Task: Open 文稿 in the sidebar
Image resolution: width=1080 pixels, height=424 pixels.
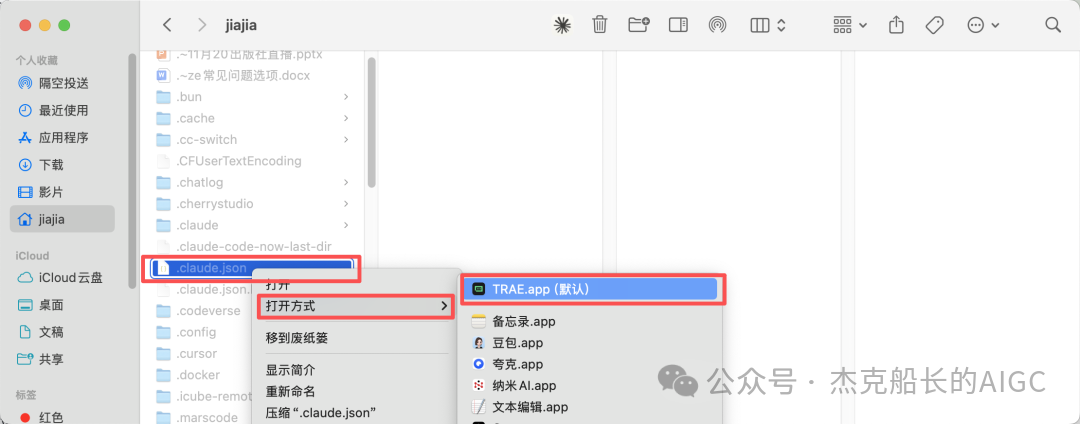Action: coord(63,332)
